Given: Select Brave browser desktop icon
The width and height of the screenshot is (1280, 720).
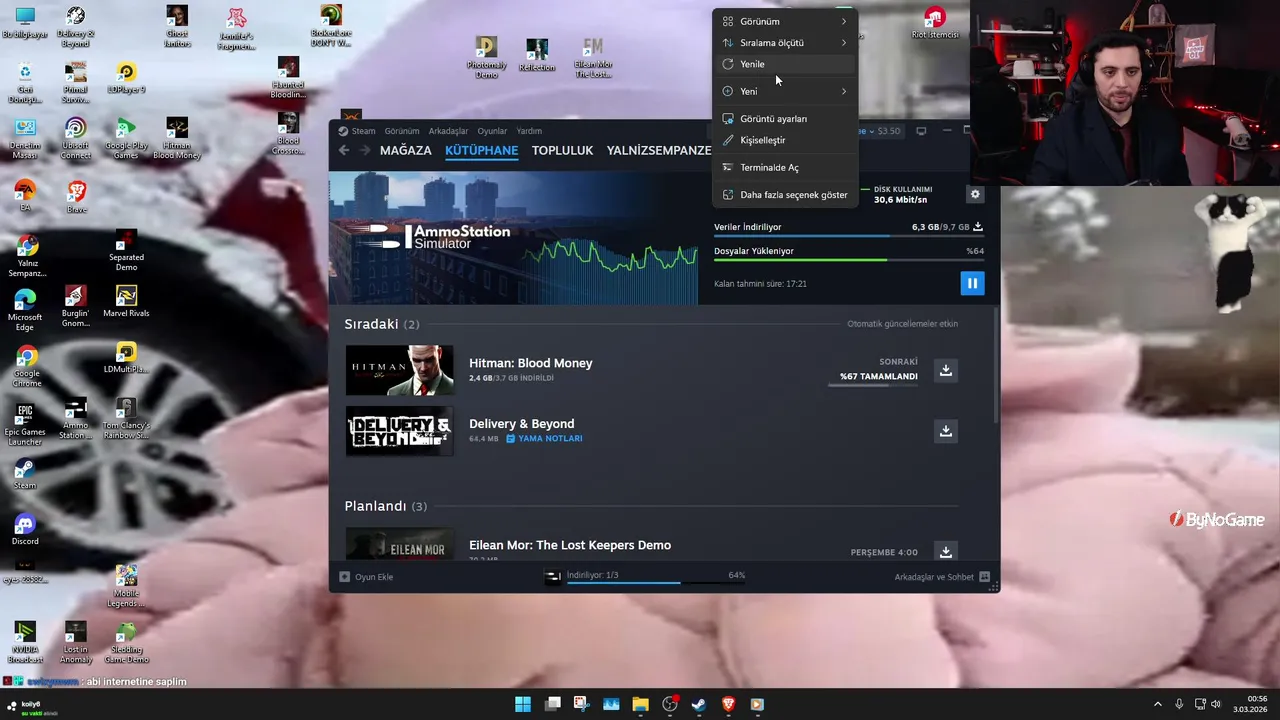Looking at the screenshot, I should click(76, 195).
